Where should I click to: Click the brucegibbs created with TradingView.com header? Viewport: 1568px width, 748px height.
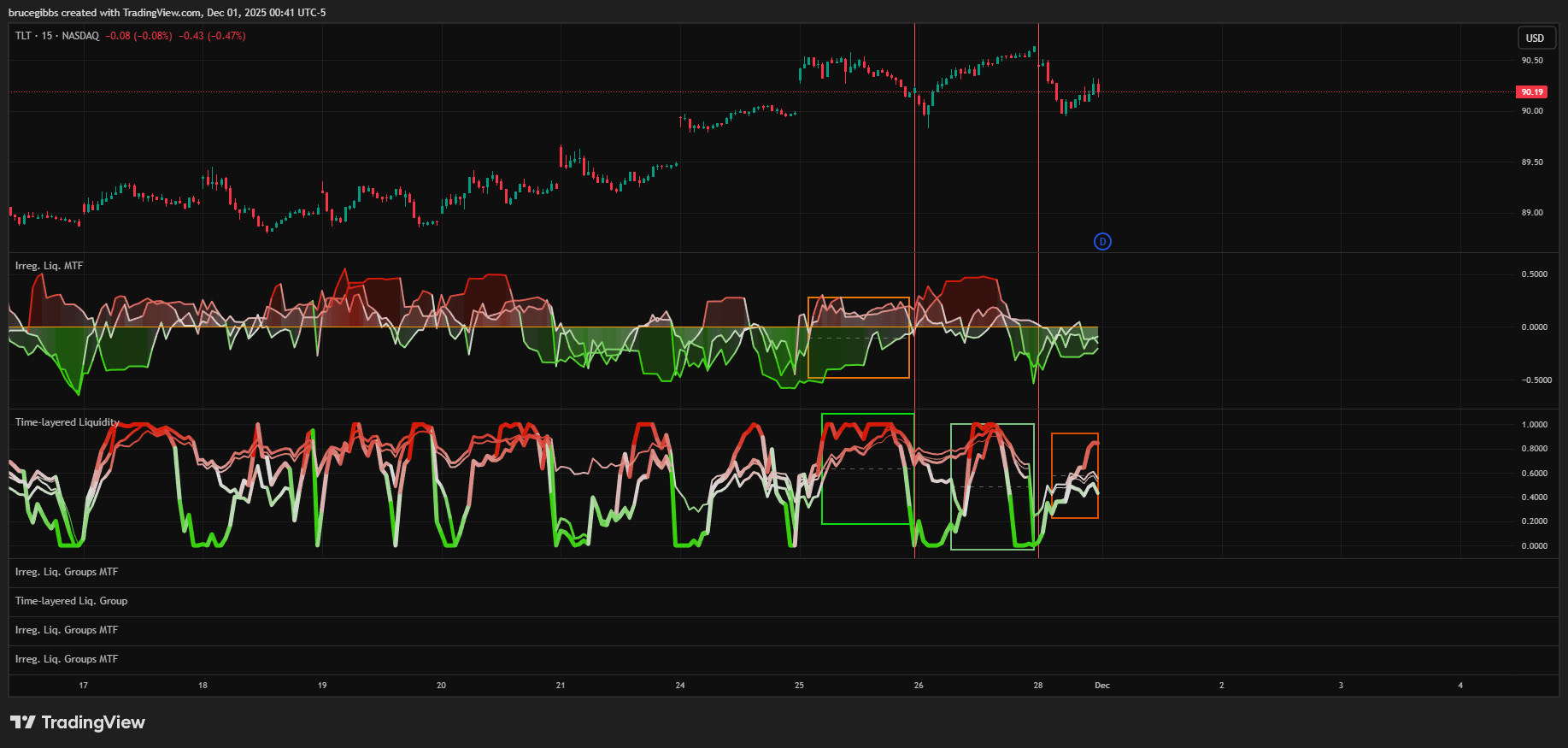point(167,13)
